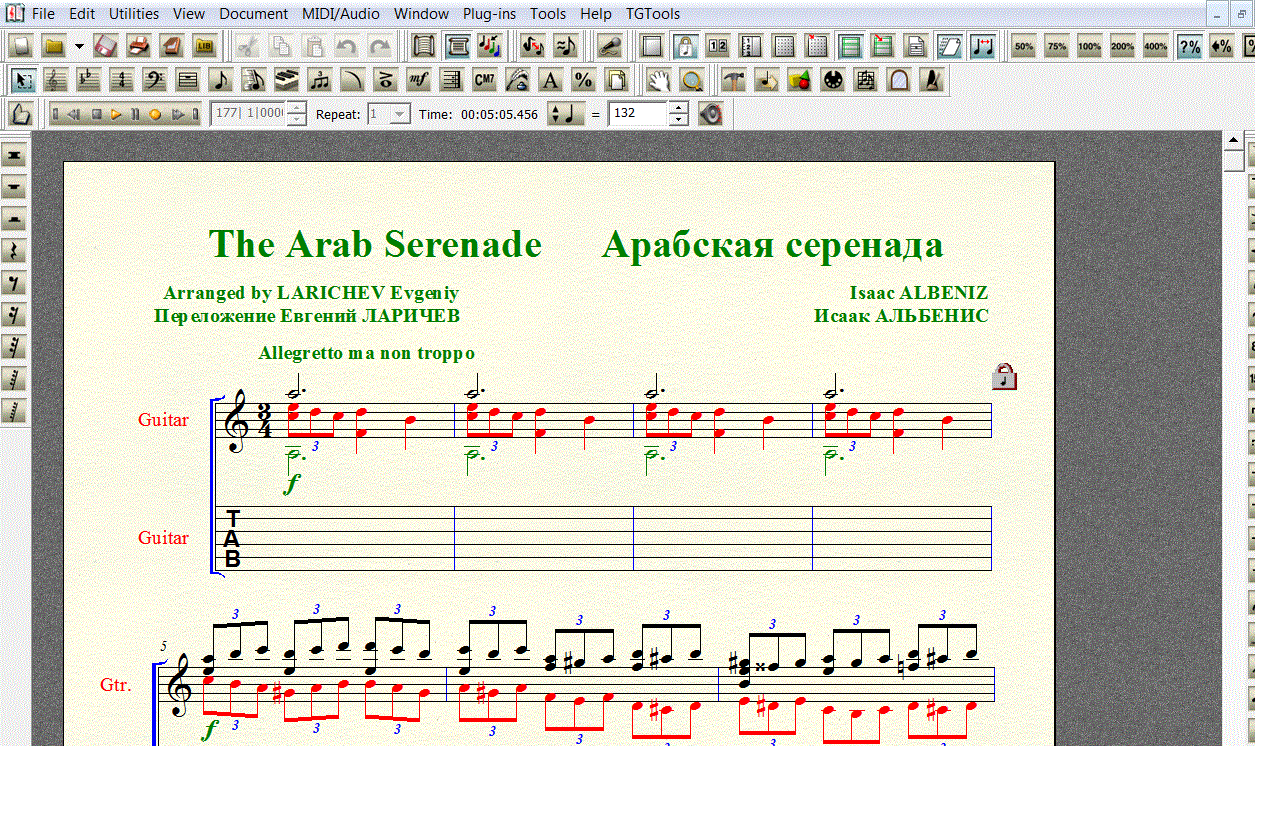Select the quarter rest in the rests palette

(x=15, y=251)
